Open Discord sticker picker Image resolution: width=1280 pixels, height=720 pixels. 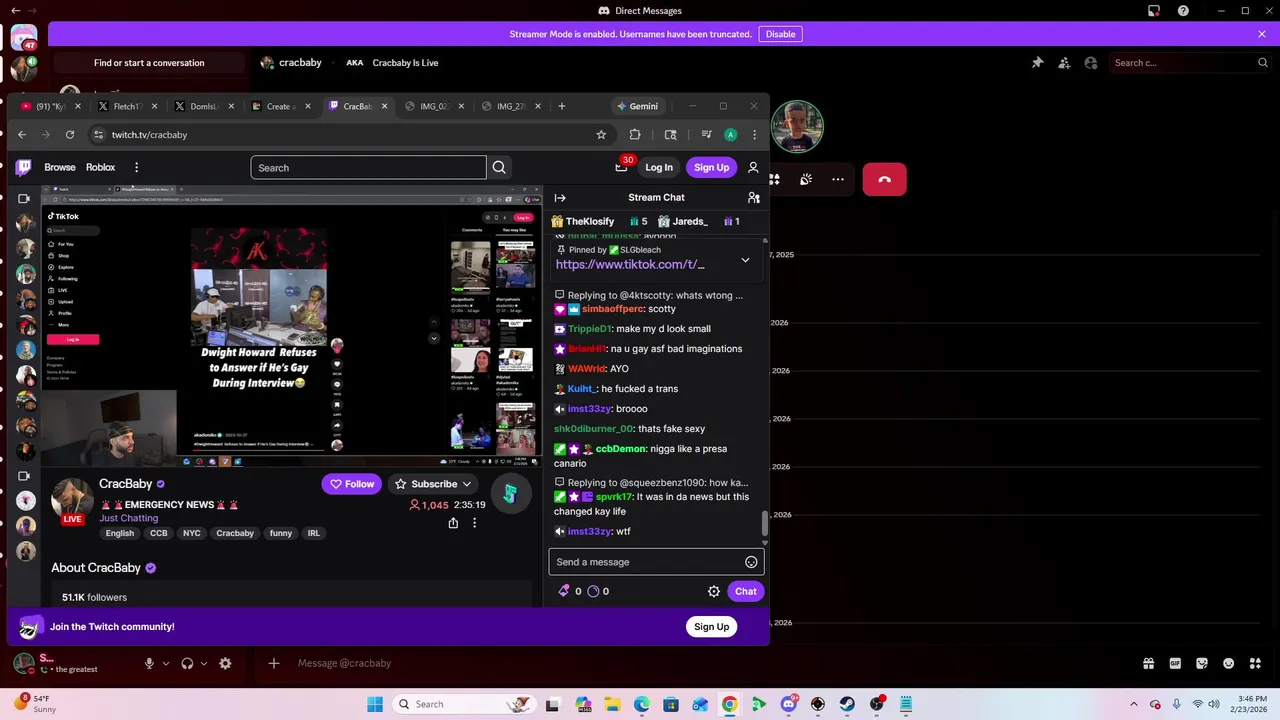point(1201,663)
